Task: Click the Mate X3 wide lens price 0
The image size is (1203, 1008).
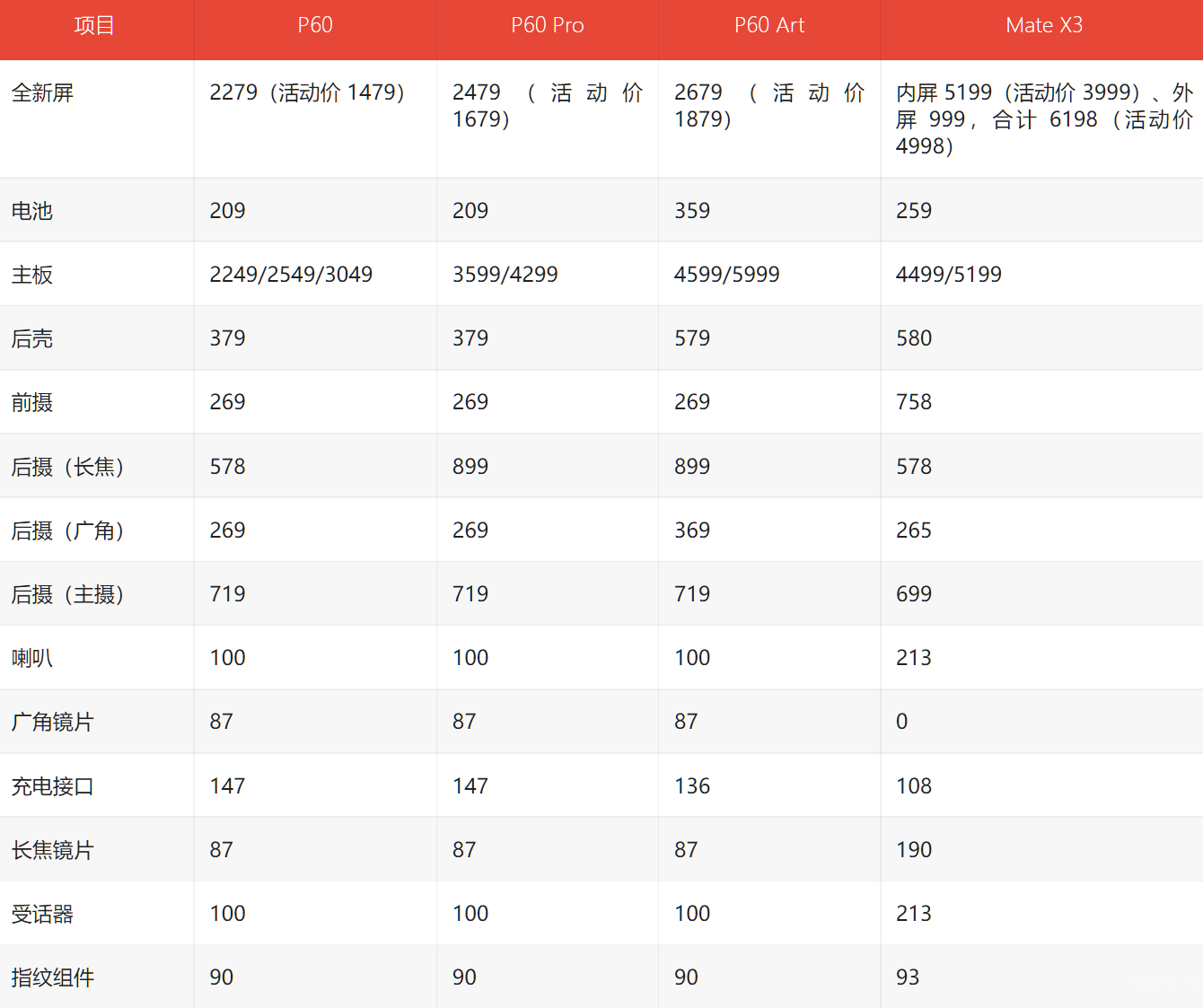Action: click(x=902, y=722)
